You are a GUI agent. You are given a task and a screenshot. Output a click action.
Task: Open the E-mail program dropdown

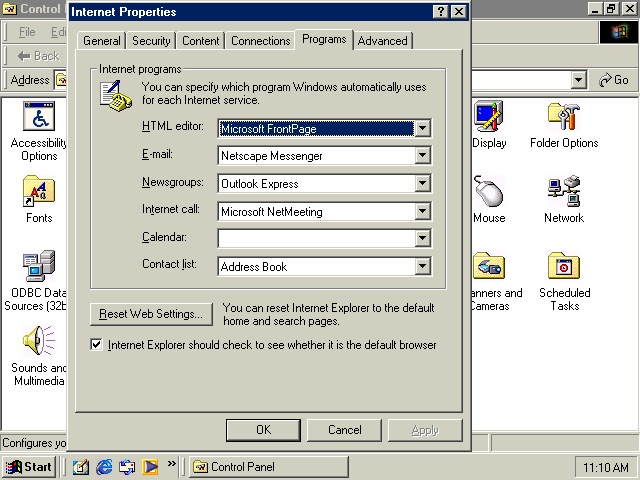[x=422, y=156]
